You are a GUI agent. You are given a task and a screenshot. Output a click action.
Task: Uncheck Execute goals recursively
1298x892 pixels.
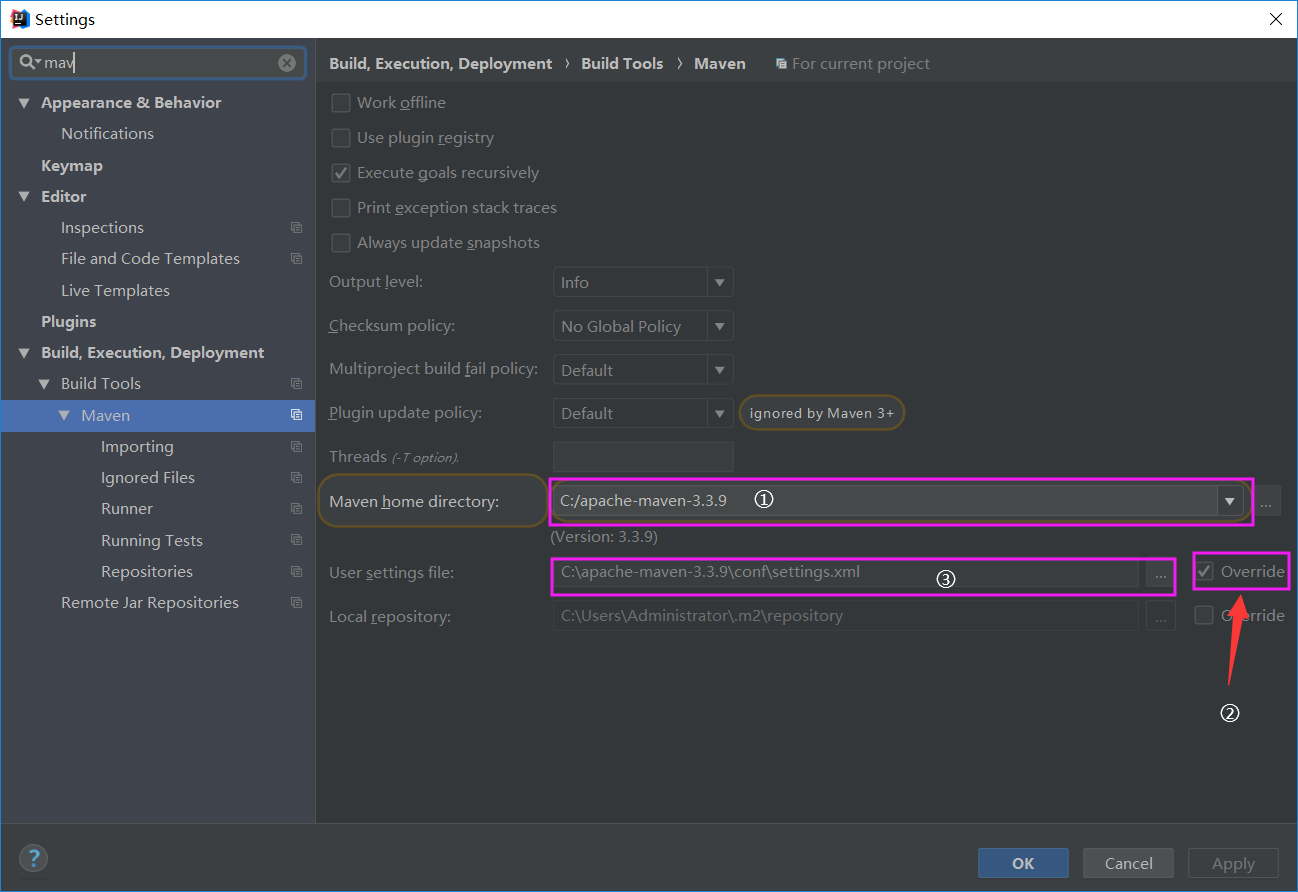coord(341,173)
